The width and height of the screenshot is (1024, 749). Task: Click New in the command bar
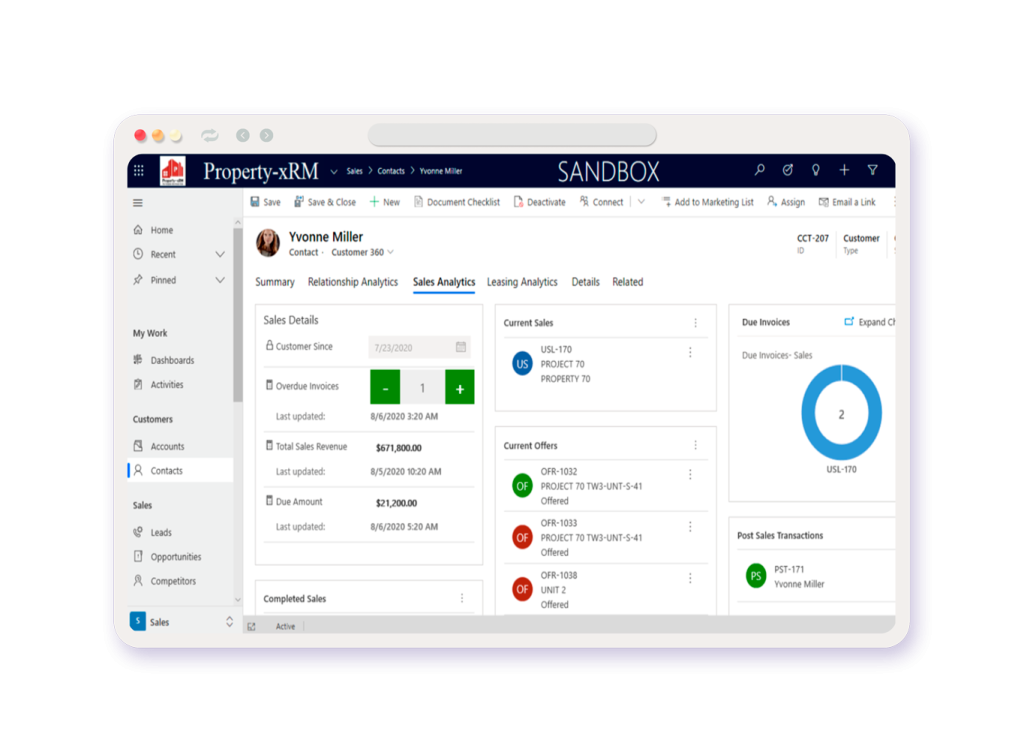[385, 202]
